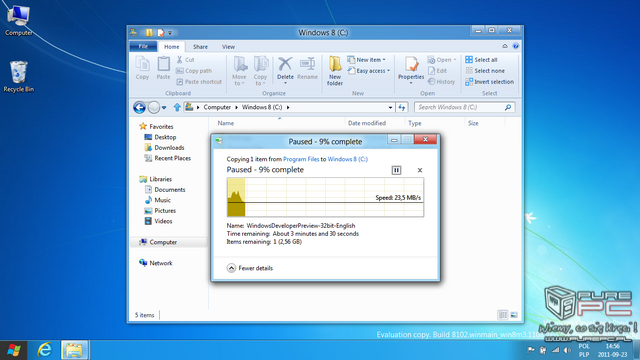Switch to large icons view in status bar
This screenshot has width=640, height=360.
pos(514,315)
